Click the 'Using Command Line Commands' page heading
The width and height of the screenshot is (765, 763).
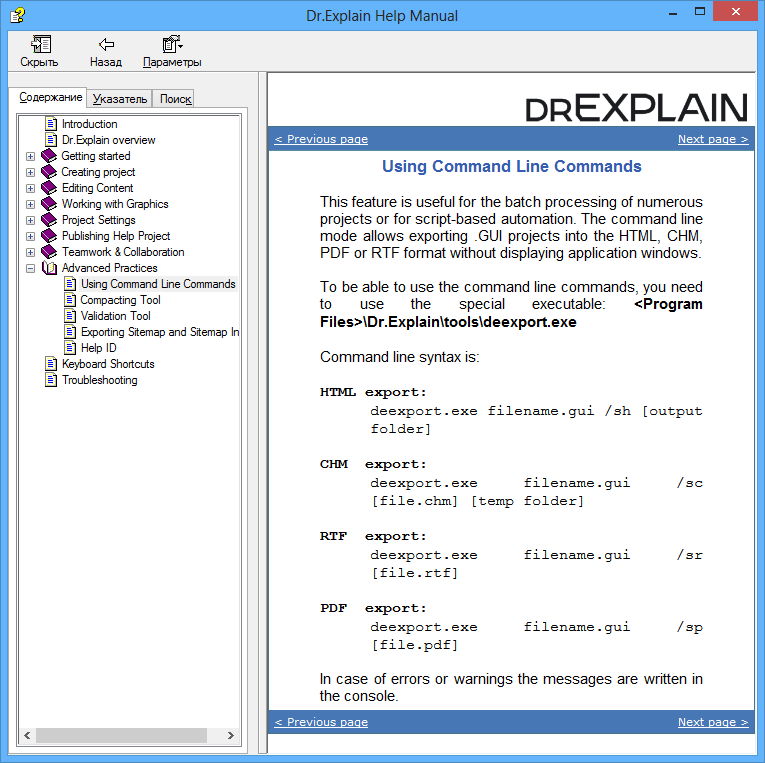pyautogui.click(x=511, y=166)
